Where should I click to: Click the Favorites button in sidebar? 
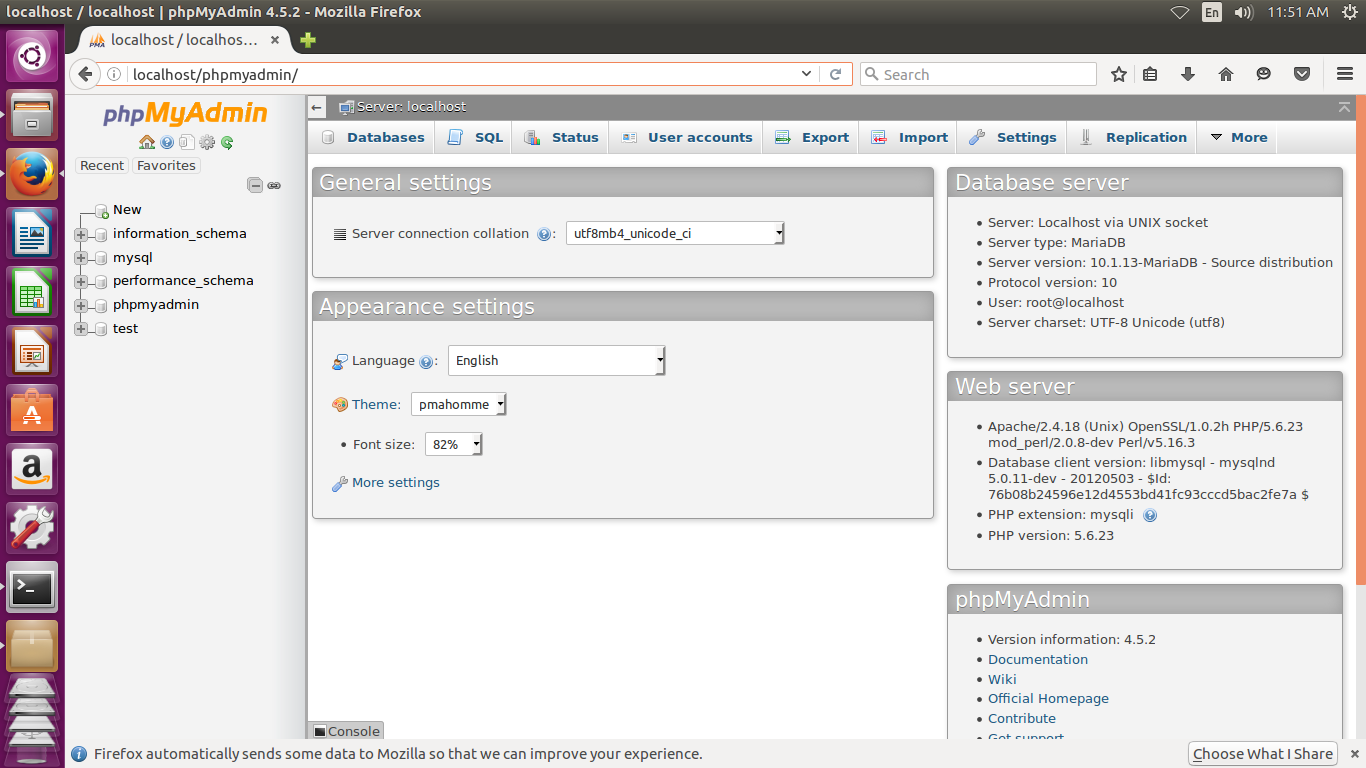pyautogui.click(x=166, y=166)
